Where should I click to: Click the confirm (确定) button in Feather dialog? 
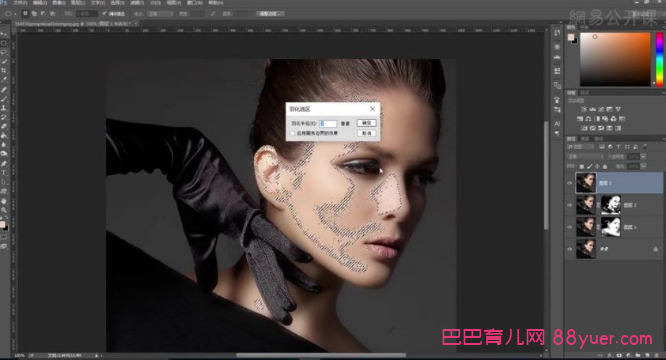tap(366, 123)
